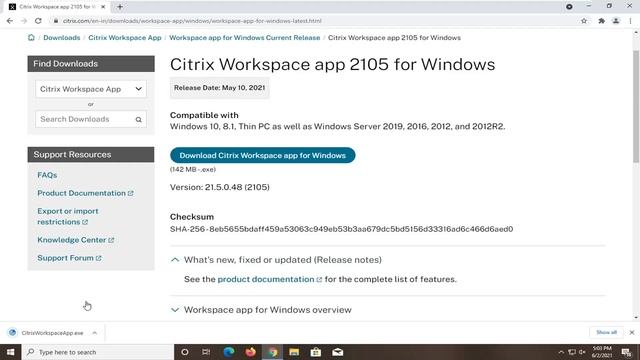640x360 pixels.
Task: Open the Product Documentation support link
Action: [x=85, y=193]
